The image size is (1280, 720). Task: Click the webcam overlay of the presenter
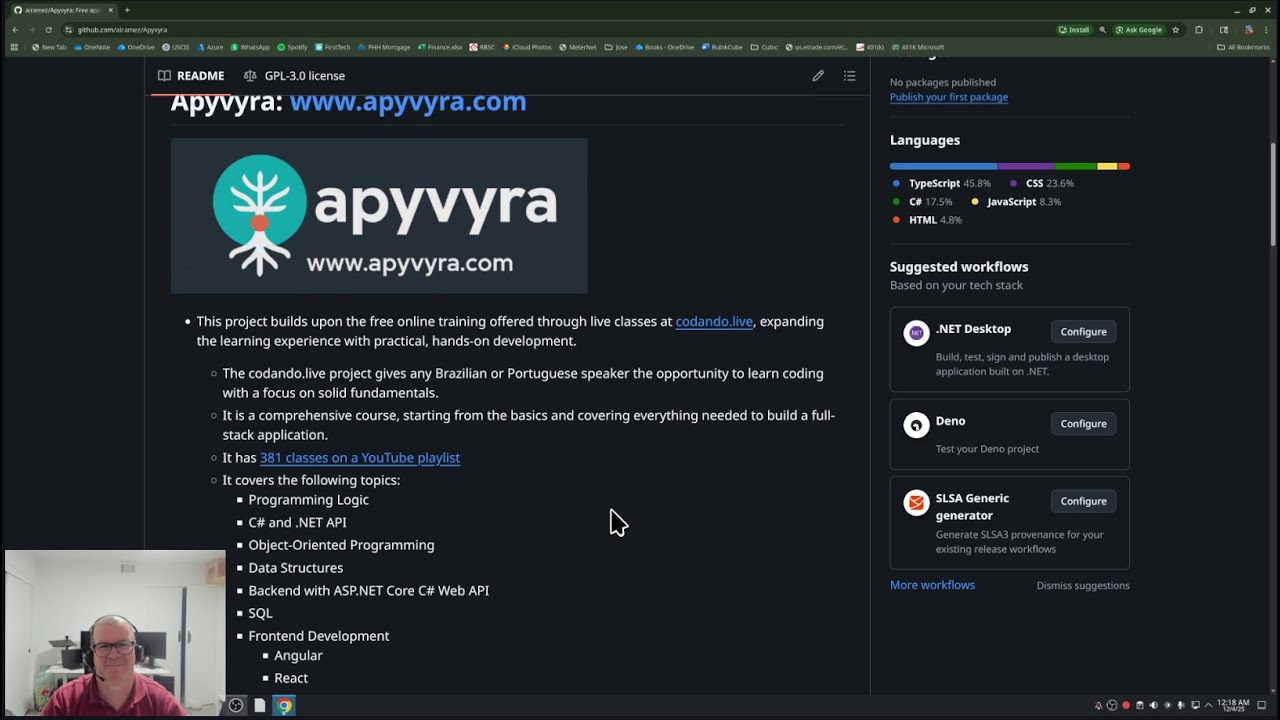point(115,632)
